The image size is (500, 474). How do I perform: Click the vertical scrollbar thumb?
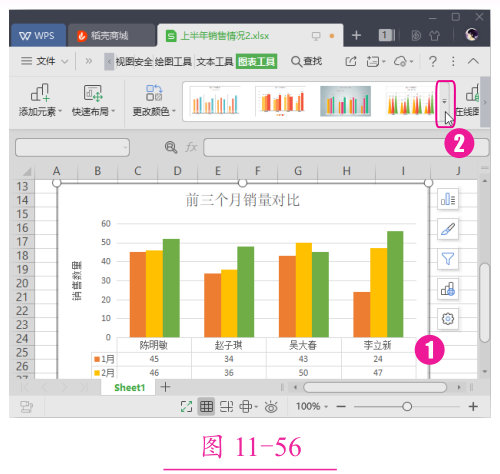pyautogui.click(x=485, y=303)
